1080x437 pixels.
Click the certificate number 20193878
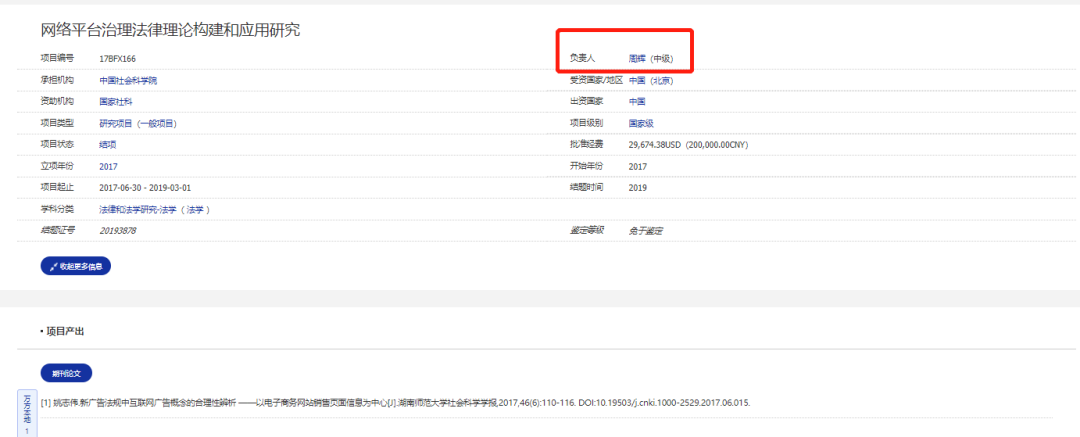click(x=117, y=231)
